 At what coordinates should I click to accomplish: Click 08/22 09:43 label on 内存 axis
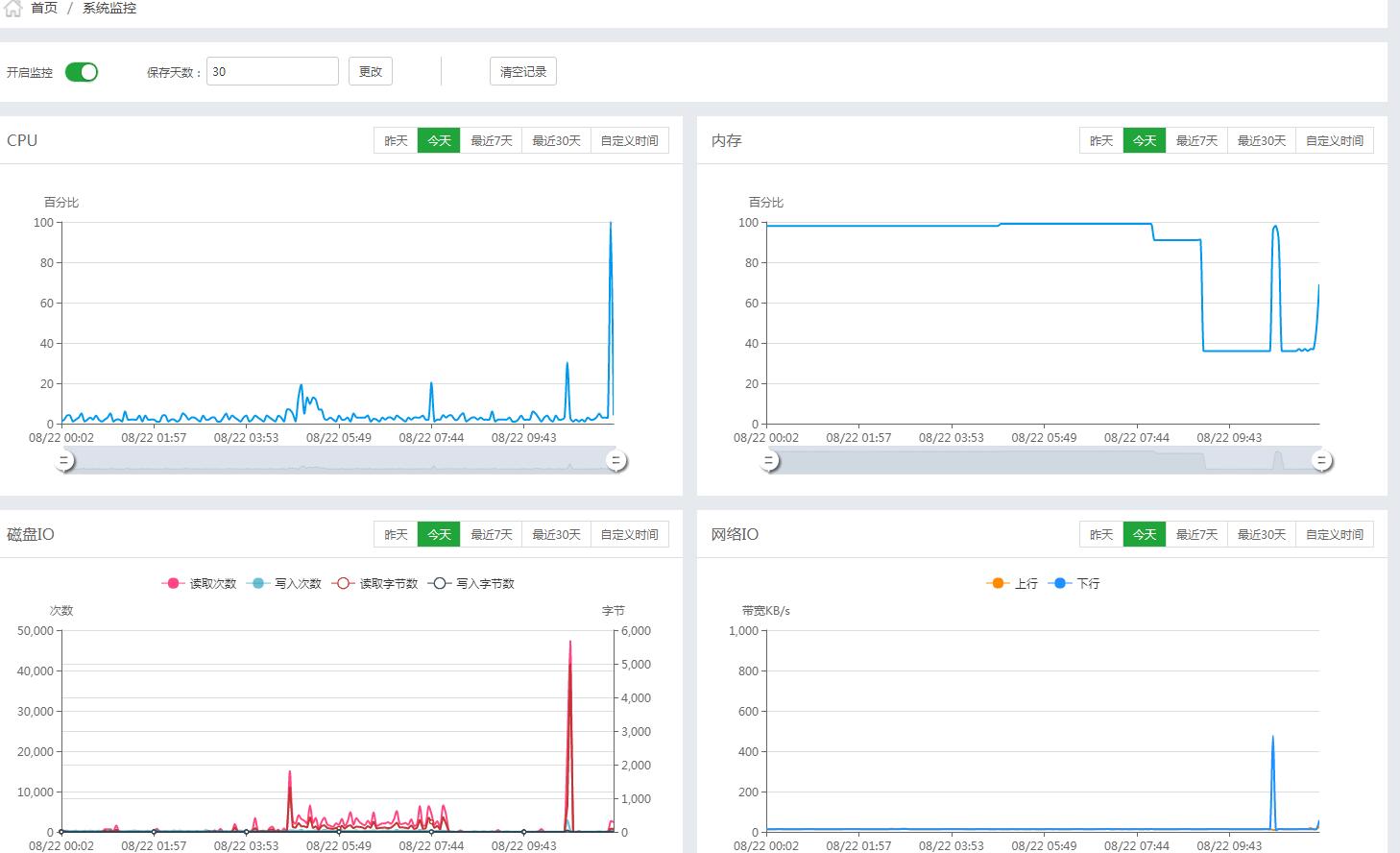(1229, 438)
